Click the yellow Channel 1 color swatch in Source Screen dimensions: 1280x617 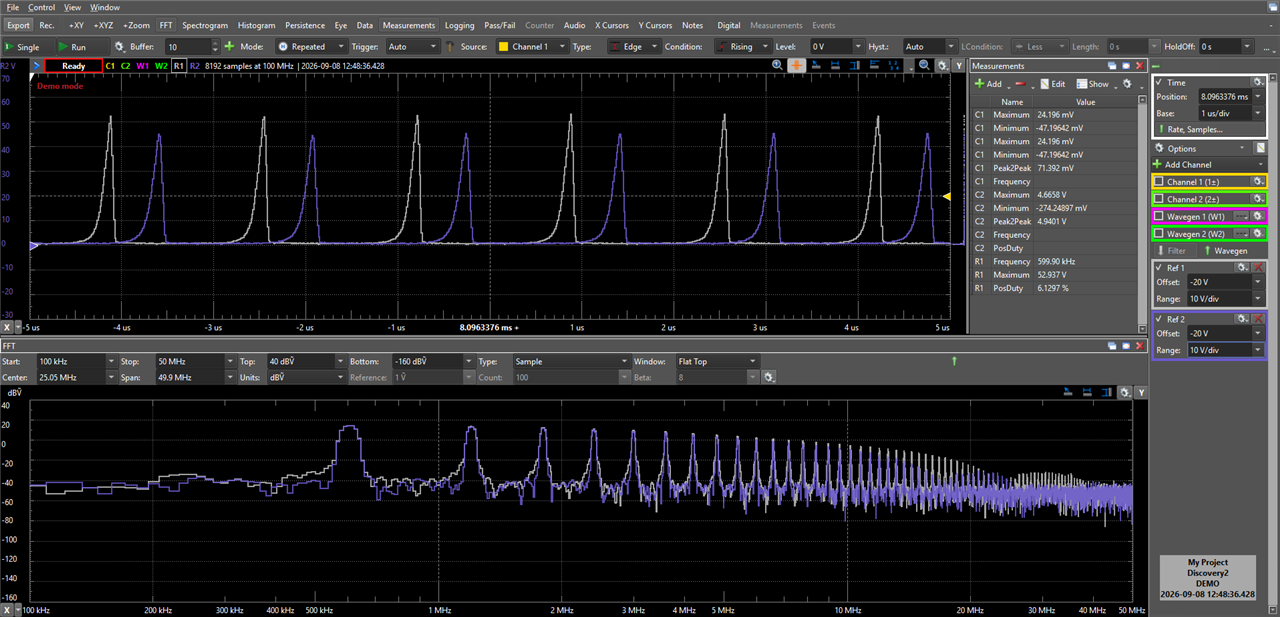pyautogui.click(x=503, y=47)
